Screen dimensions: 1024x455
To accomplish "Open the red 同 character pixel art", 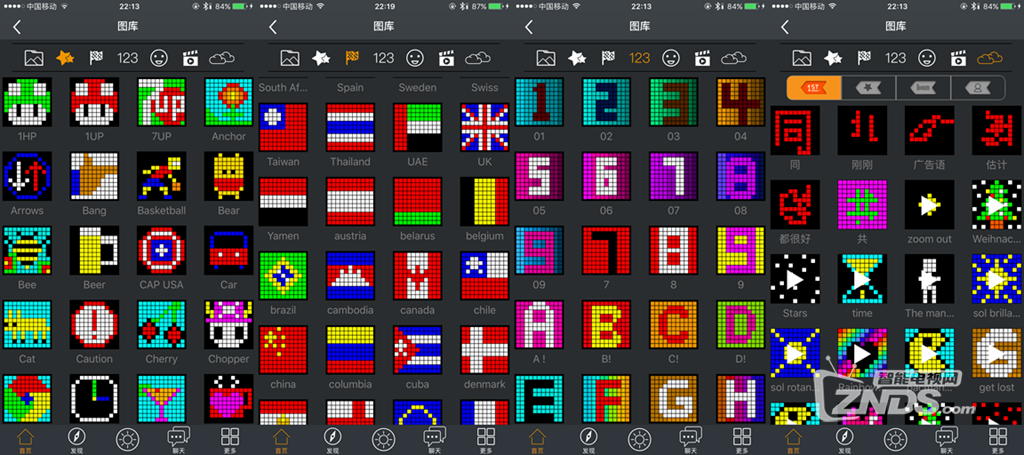I will tap(795, 131).
